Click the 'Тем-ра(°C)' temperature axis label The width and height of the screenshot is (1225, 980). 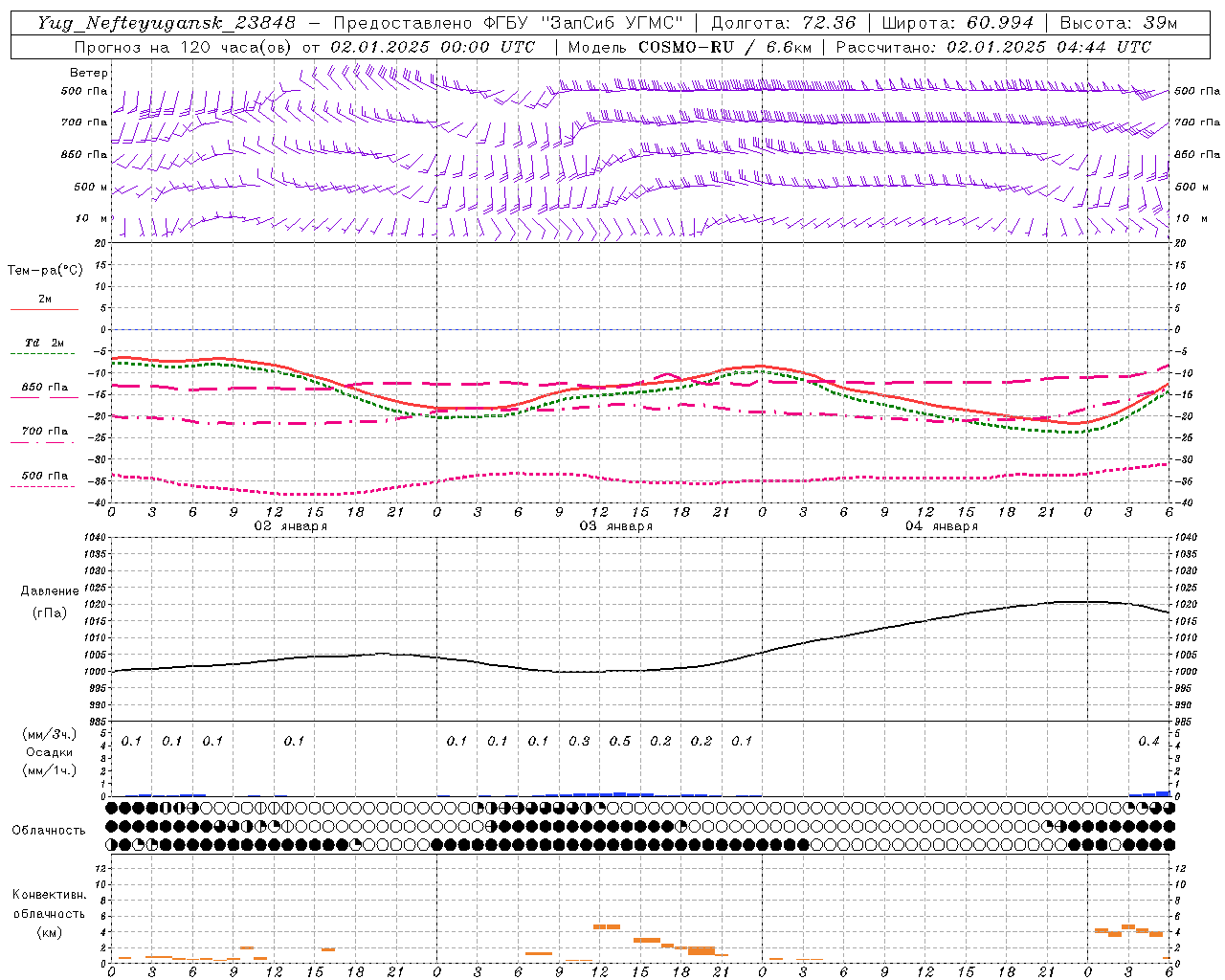45,271
